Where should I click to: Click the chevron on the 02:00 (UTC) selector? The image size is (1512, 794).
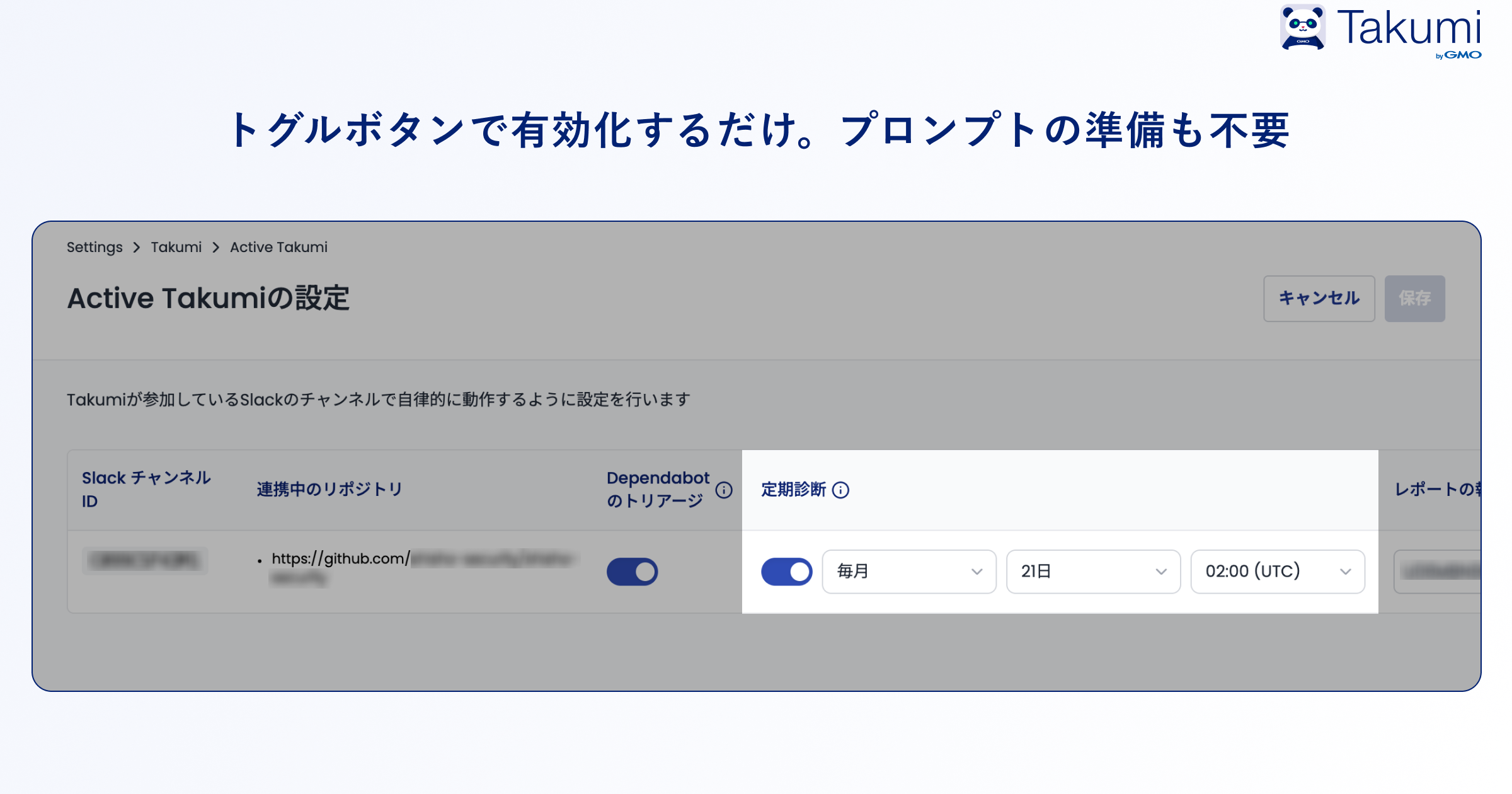coord(1344,572)
